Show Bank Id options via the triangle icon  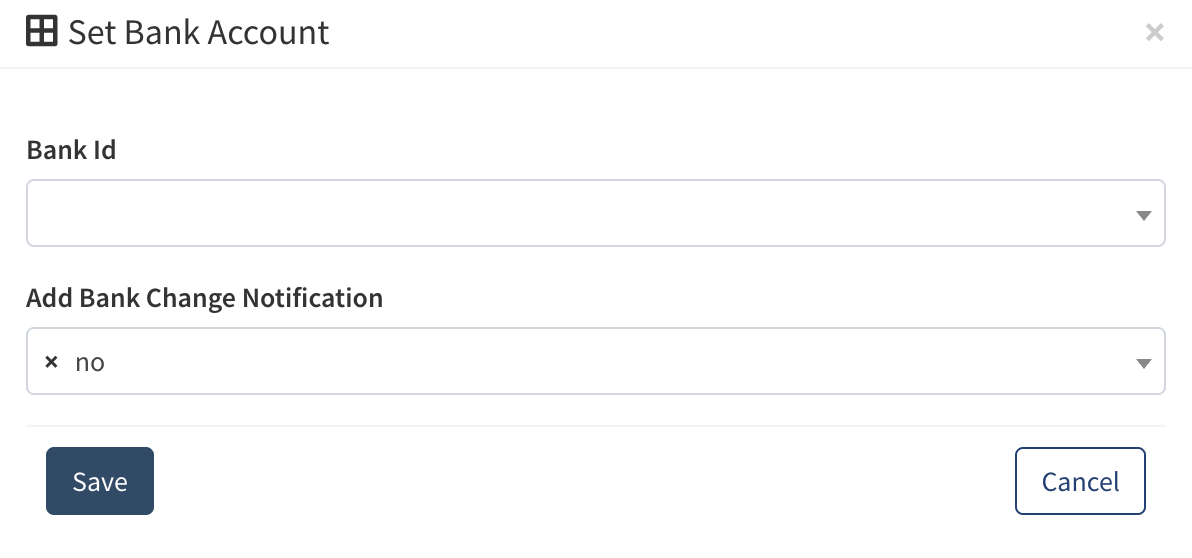tap(1144, 215)
